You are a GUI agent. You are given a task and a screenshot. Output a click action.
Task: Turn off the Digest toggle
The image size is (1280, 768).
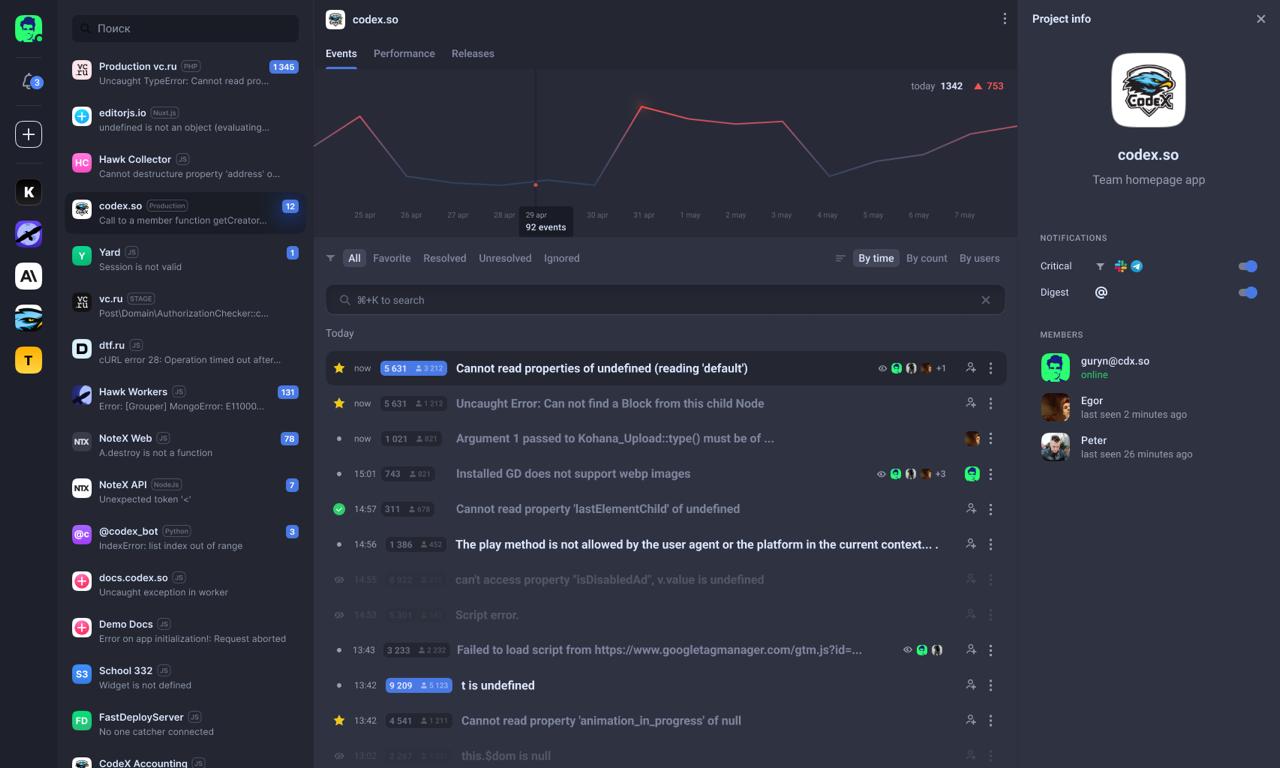[1247, 292]
